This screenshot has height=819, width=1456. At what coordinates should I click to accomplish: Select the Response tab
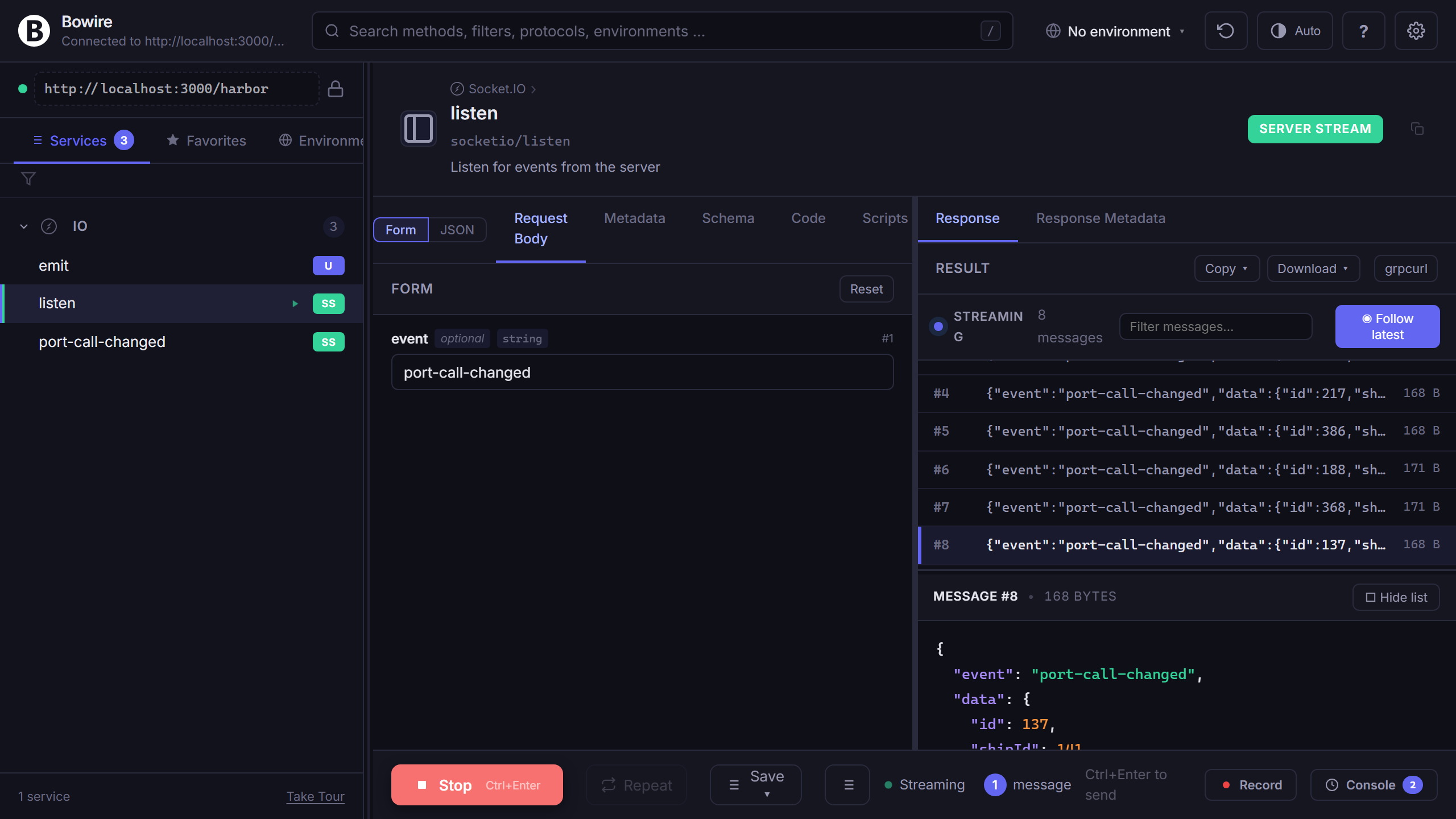(x=967, y=218)
